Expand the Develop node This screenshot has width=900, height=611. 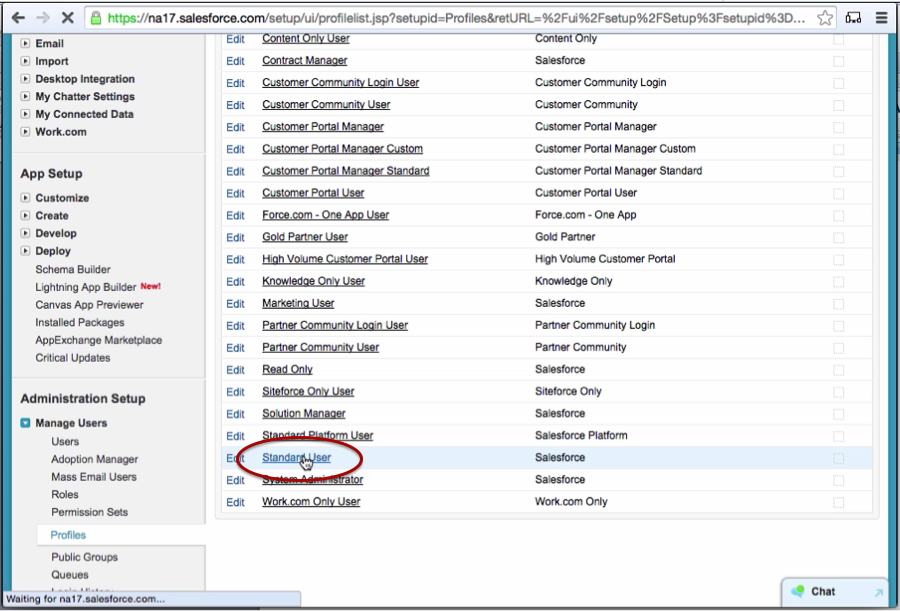tap(25, 233)
